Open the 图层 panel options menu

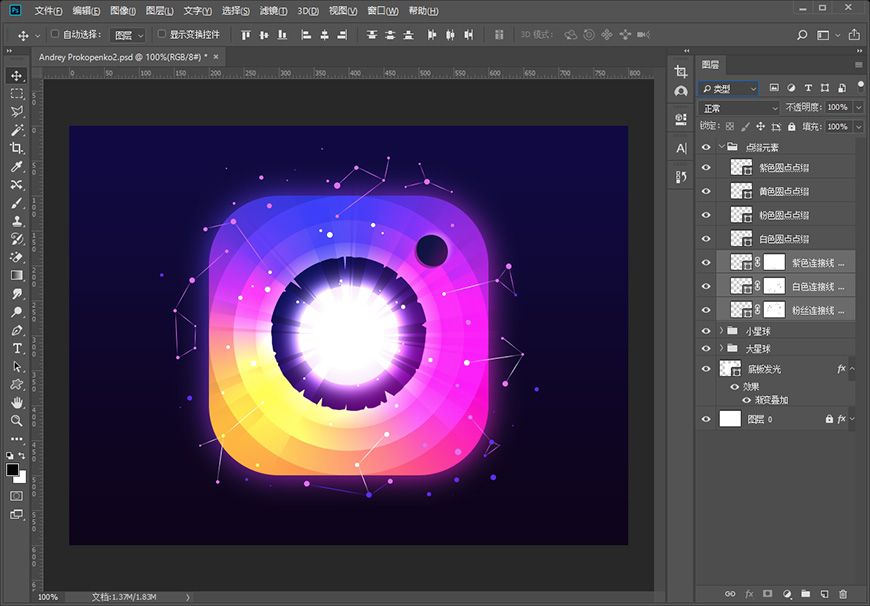tap(858, 65)
